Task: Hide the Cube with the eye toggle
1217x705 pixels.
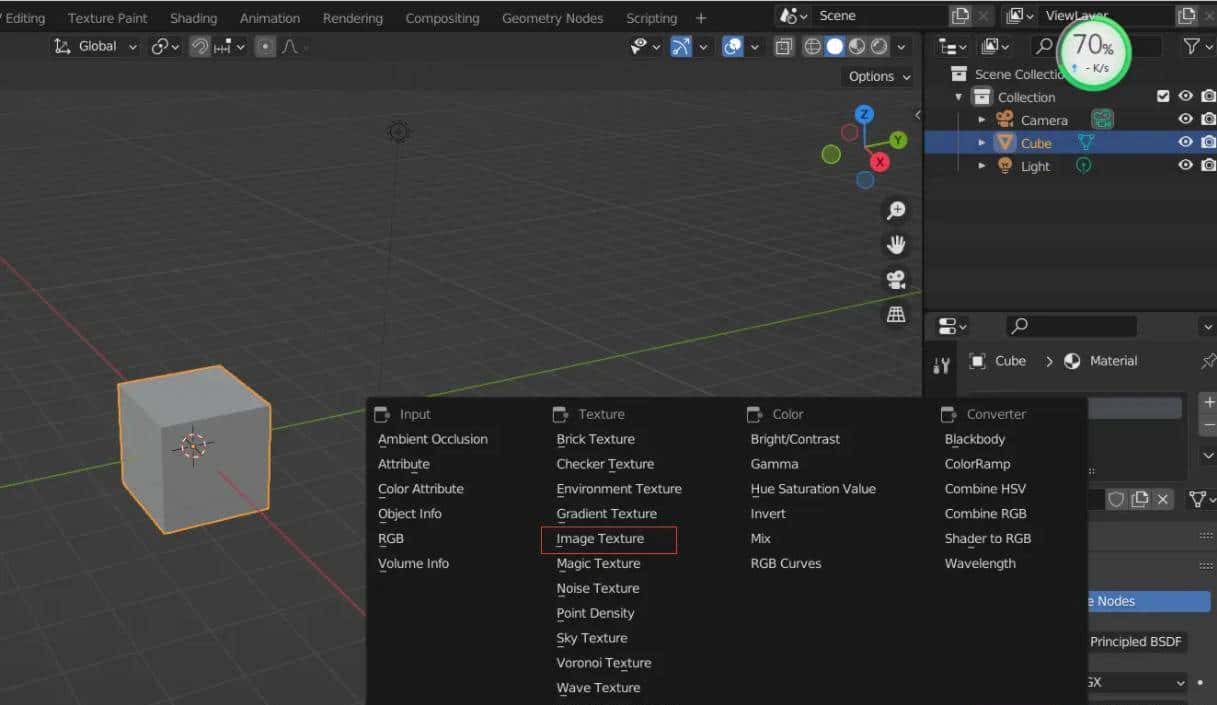Action: (1185, 142)
